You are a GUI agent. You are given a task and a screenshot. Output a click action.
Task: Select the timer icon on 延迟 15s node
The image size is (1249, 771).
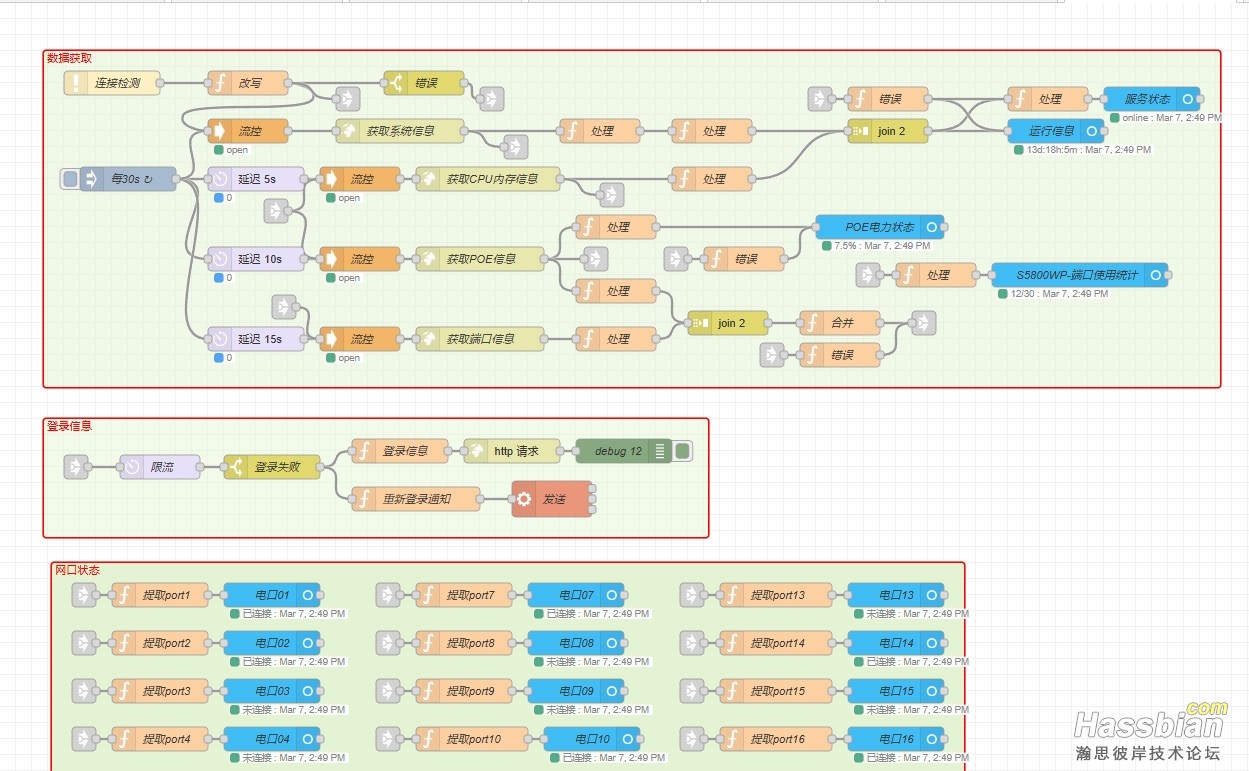[220, 339]
